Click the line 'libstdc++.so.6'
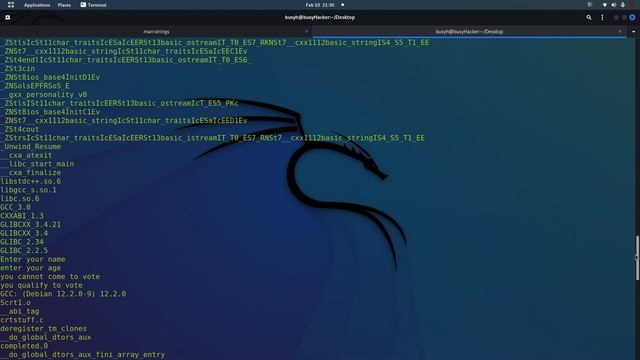This screenshot has width=640, height=360. point(31,181)
